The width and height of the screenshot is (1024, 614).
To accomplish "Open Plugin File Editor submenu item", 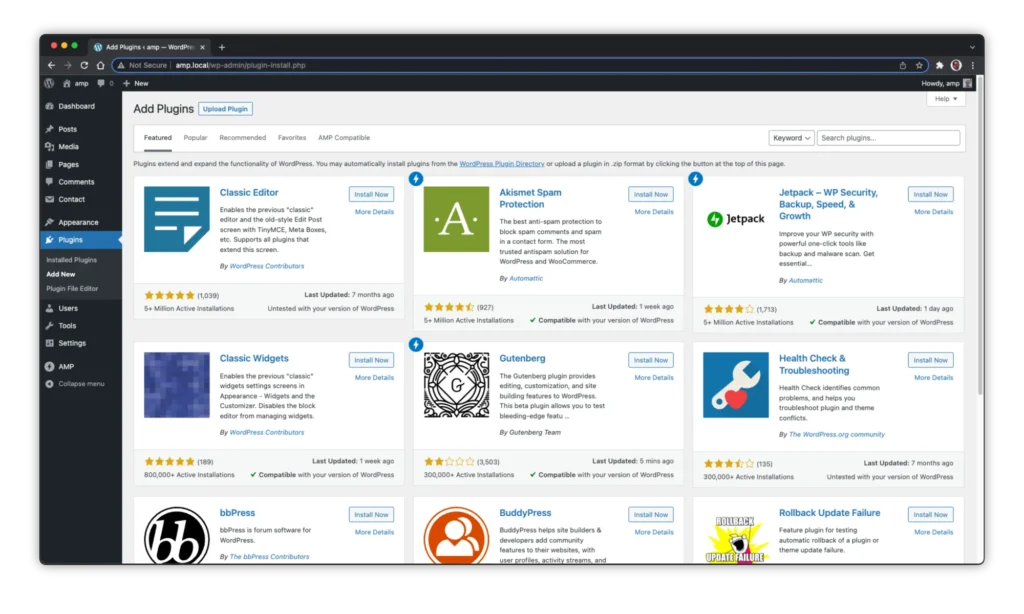I will tap(72, 289).
